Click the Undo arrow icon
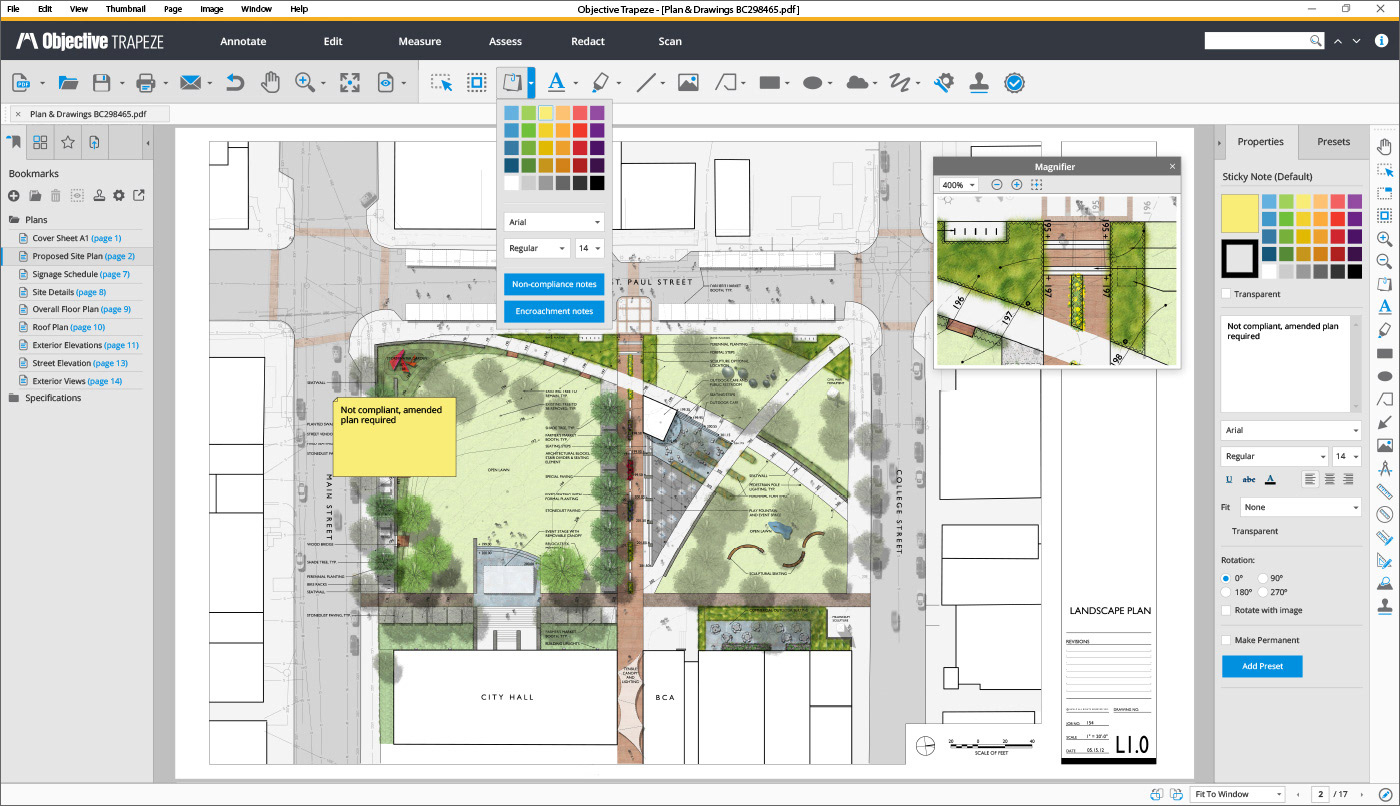Screen dimensions: 1400x806 click(x=234, y=83)
